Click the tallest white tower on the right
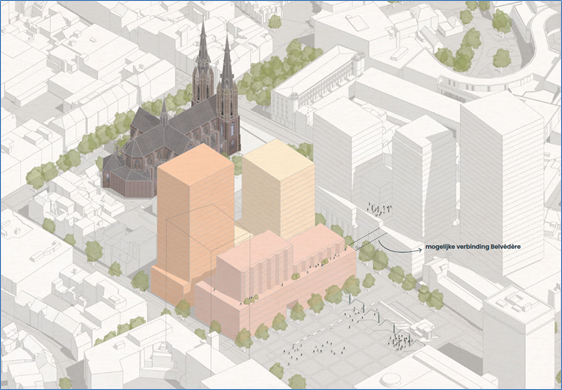Viewport: 562px width, 390px height. [x=503, y=183]
